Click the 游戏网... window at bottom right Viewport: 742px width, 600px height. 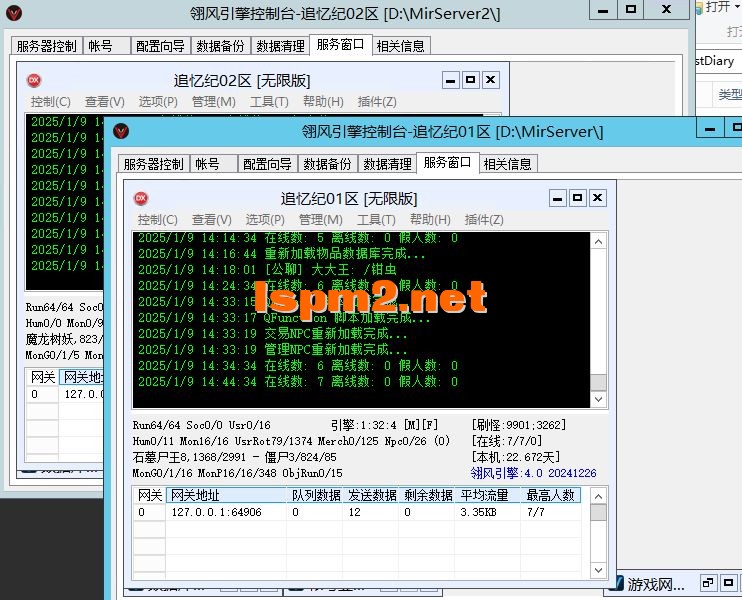pyautogui.click(x=655, y=584)
